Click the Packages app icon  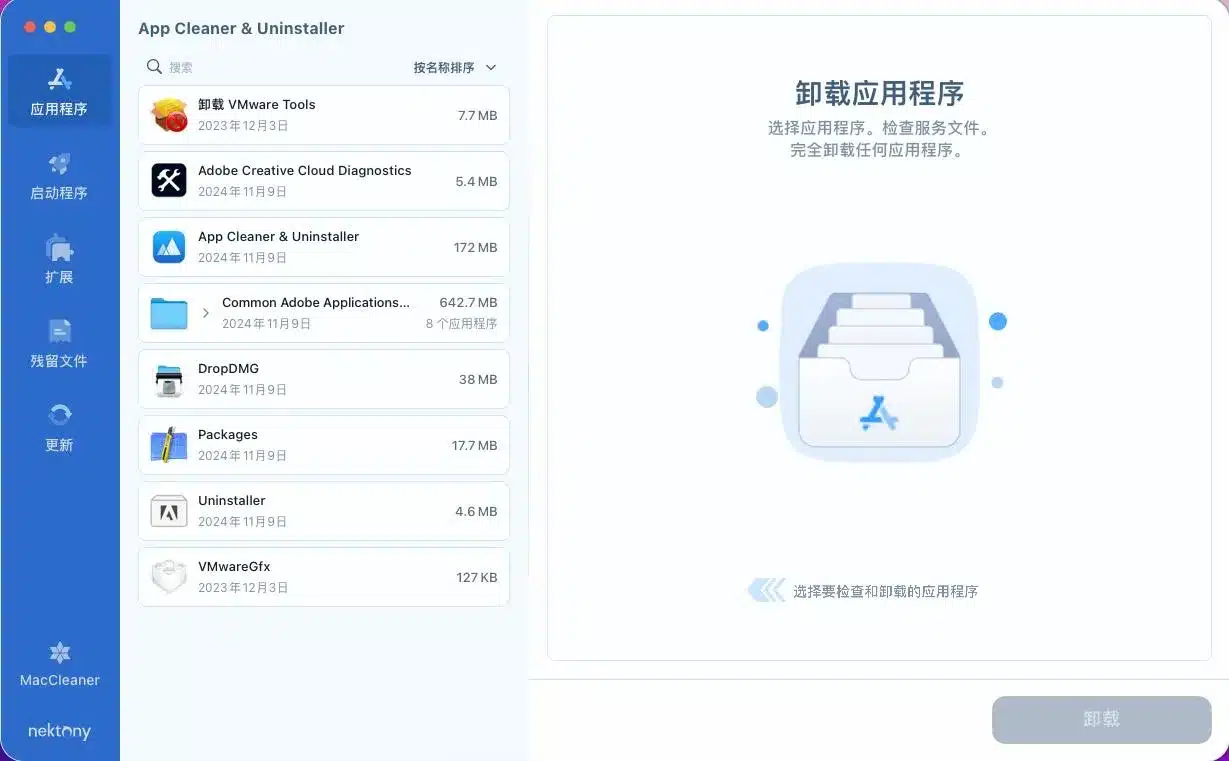coord(169,446)
